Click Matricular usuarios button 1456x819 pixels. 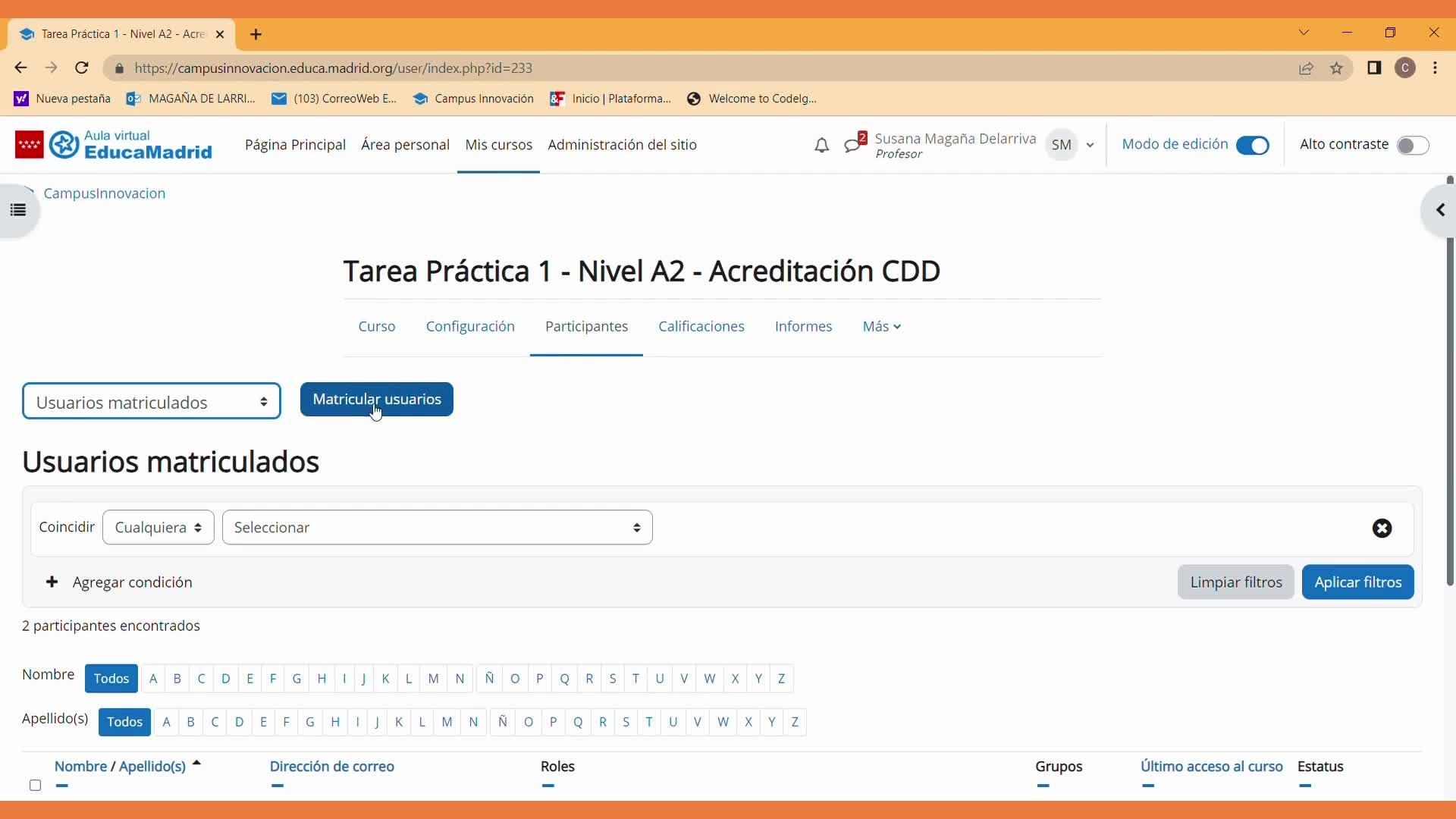coord(377,400)
